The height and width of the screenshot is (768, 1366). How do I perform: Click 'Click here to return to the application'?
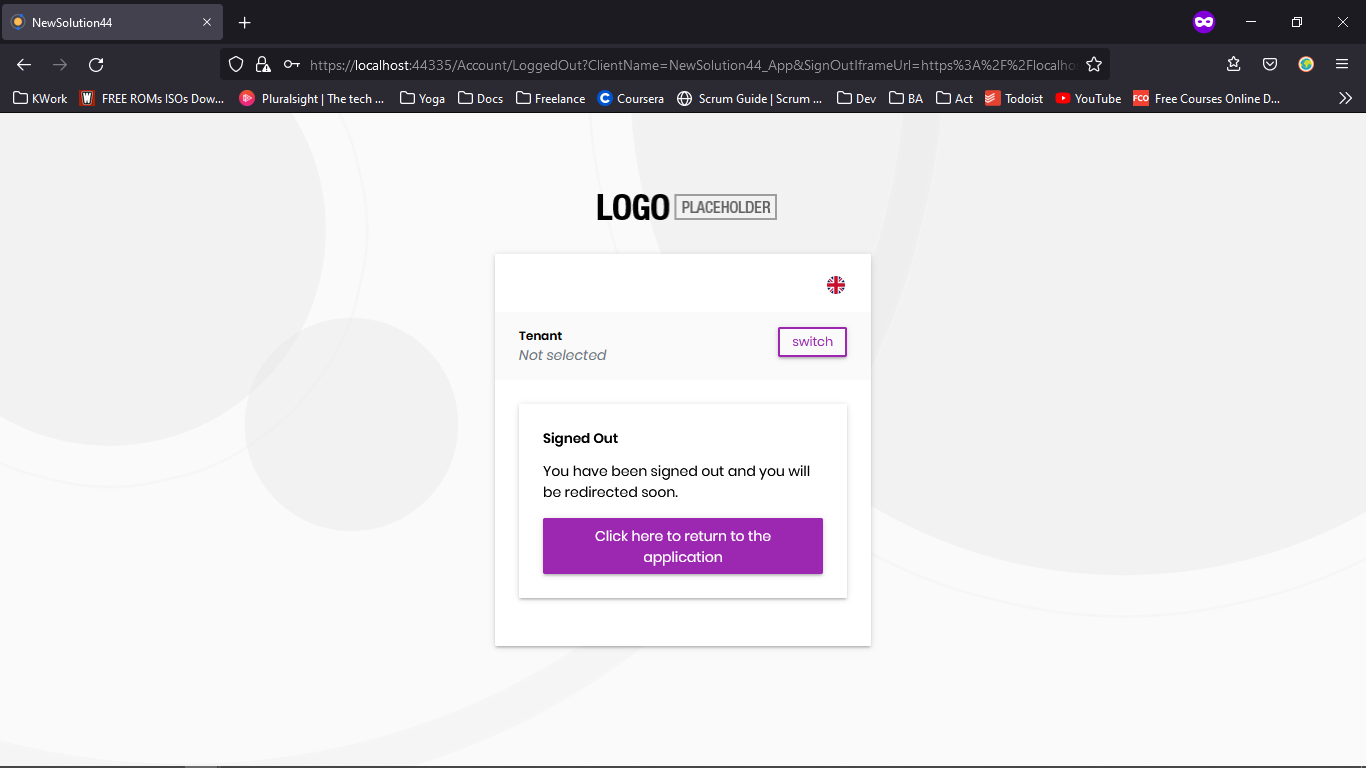click(683, 546)
